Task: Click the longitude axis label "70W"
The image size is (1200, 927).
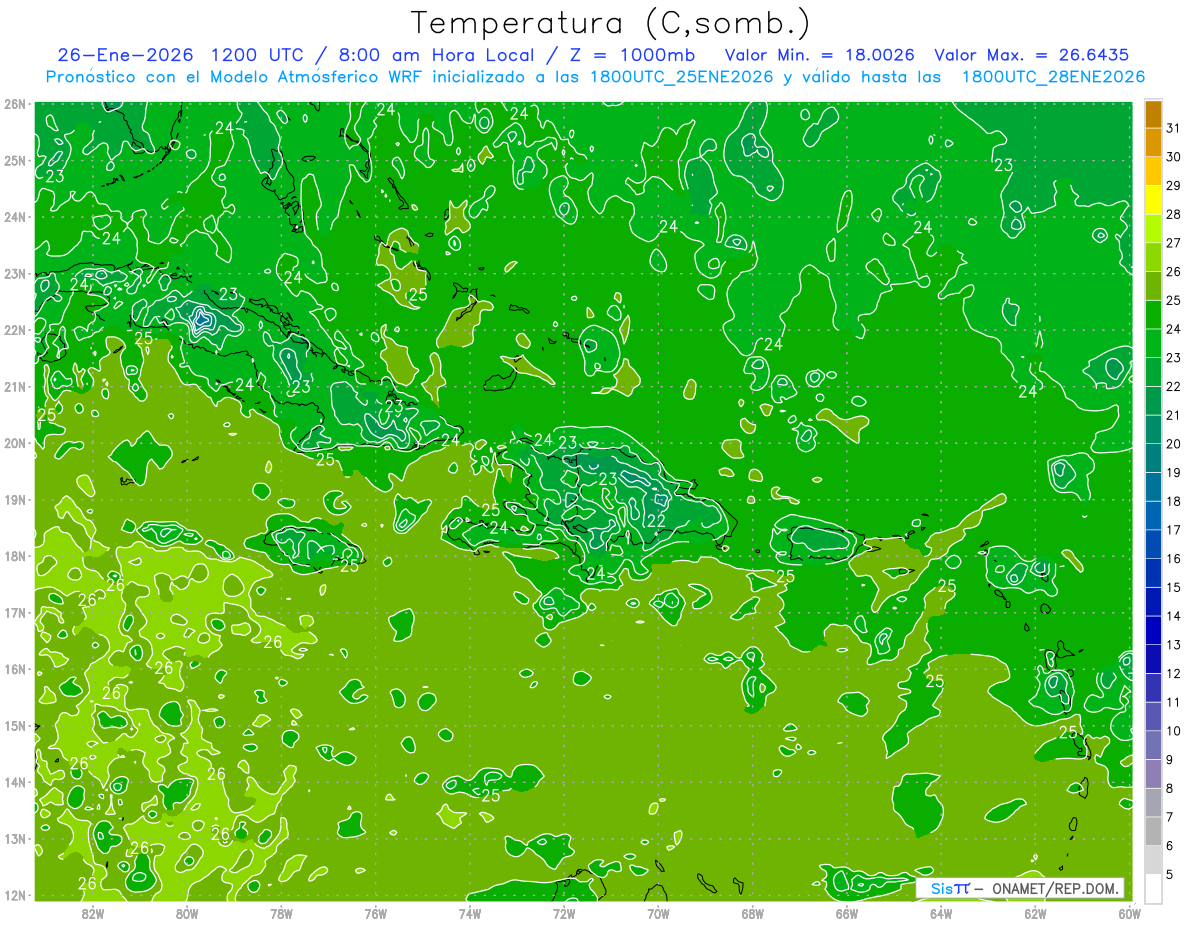Action: 658,913
